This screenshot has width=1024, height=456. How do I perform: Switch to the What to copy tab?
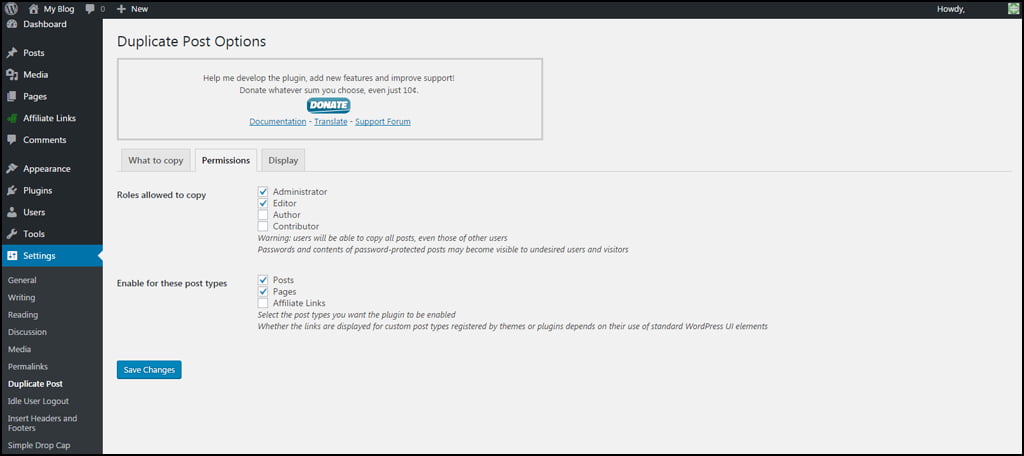[x=155, y=161]
